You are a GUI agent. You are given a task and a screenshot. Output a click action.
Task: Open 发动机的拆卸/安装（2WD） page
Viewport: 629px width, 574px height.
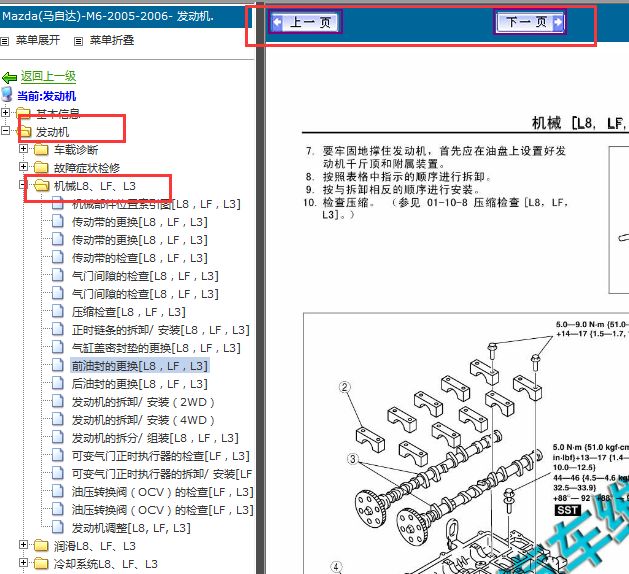143,402
